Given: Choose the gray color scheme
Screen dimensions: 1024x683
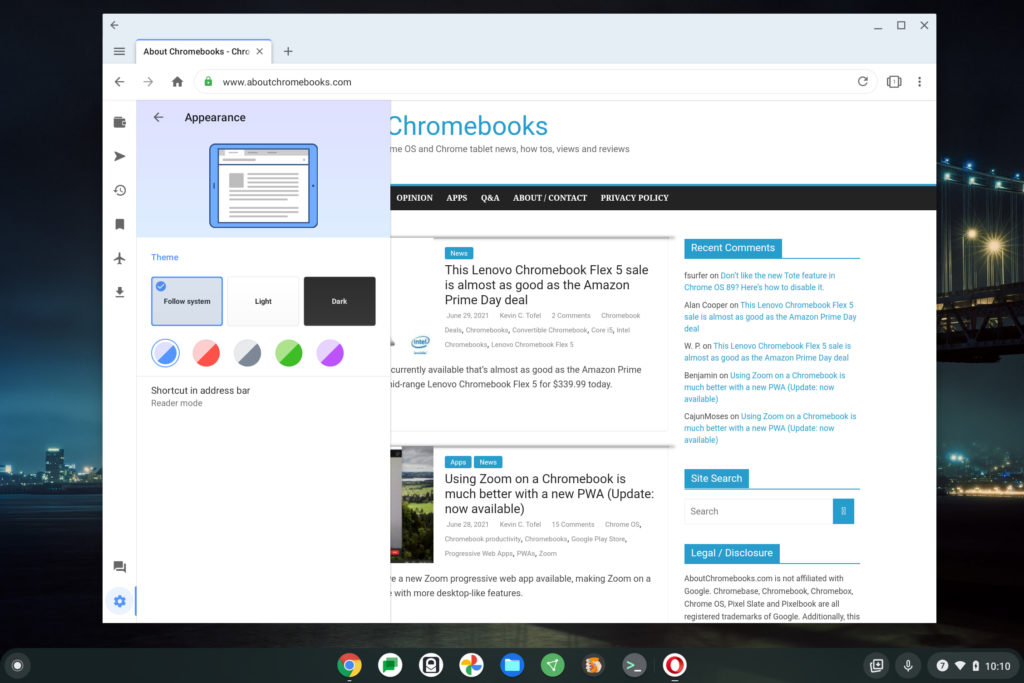Looking at the screenshot, I should pos(248,353).
